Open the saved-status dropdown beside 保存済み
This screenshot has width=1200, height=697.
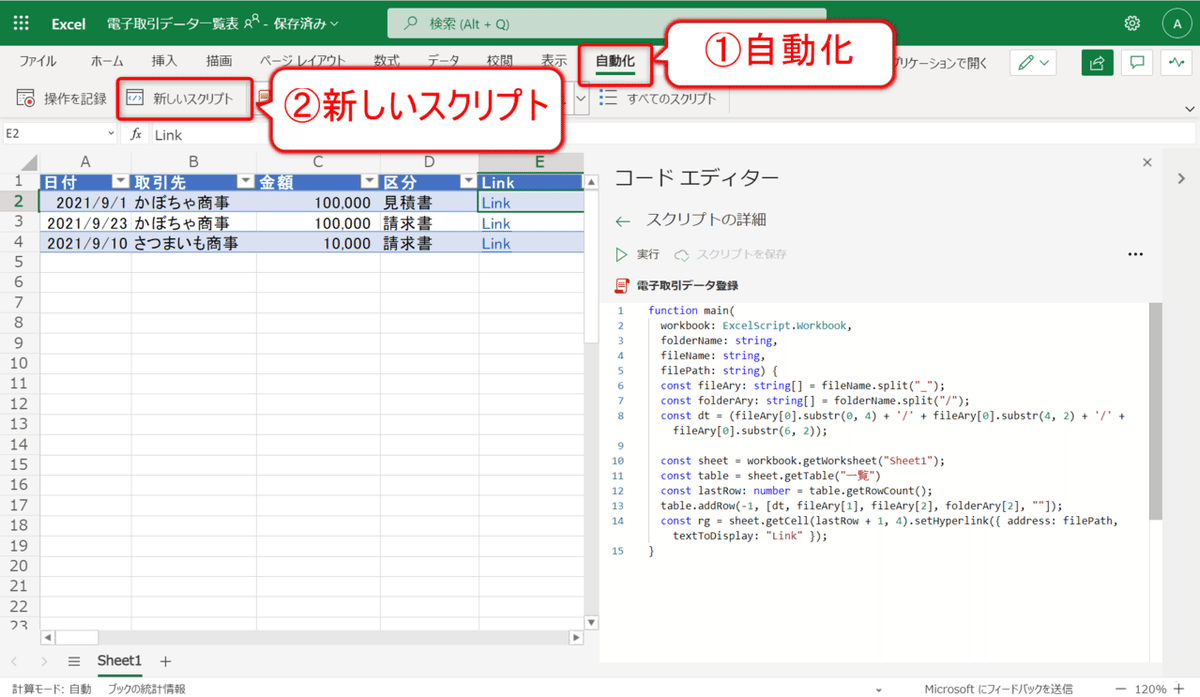pos(334,23)
